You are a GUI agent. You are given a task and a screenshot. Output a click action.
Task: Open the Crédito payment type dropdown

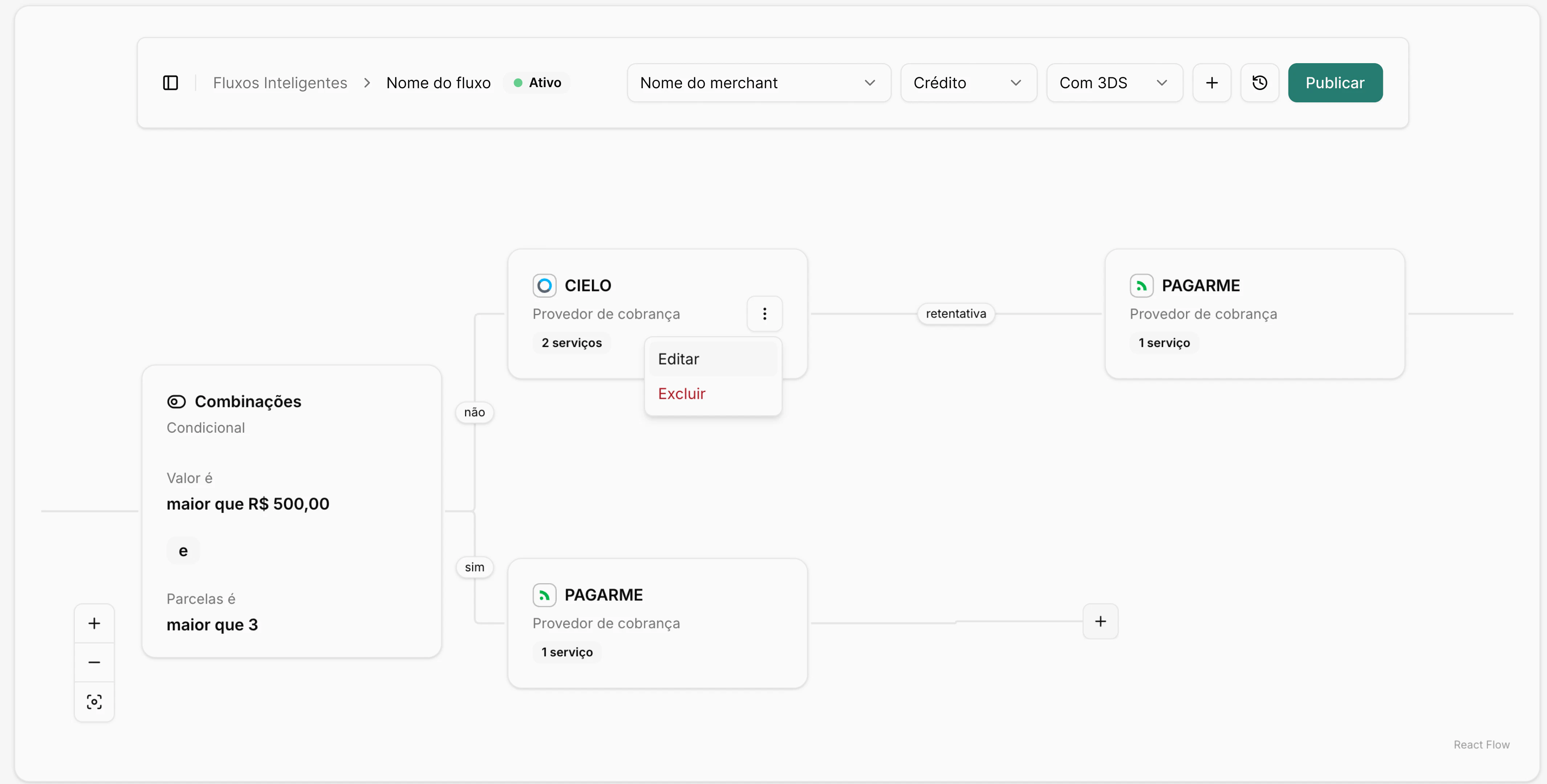(x=968, y=83)
